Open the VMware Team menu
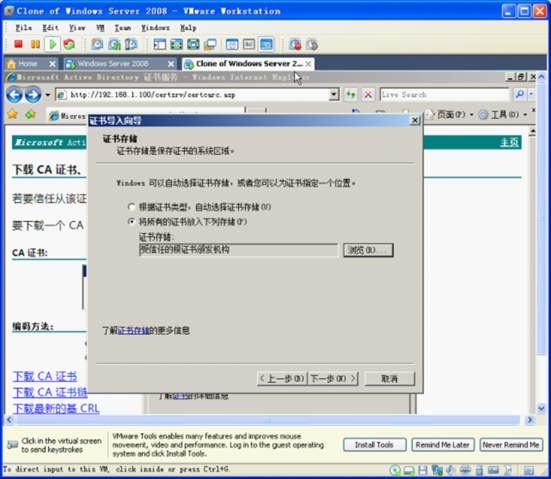Screen dimensions: 551x479 [123, 27]
